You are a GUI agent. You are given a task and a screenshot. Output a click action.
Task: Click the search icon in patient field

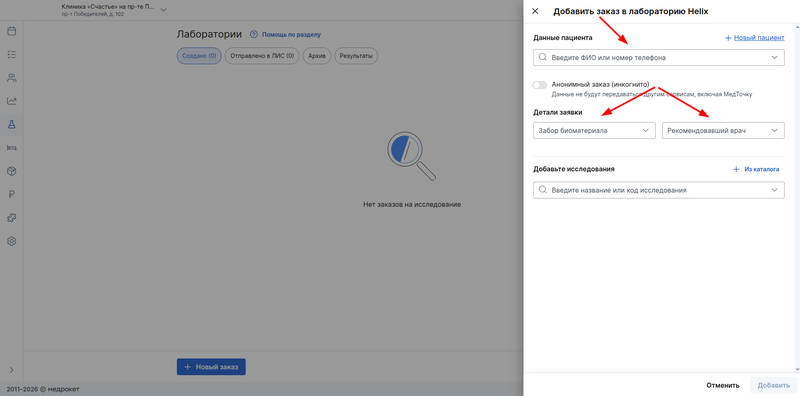click(542, 58)
